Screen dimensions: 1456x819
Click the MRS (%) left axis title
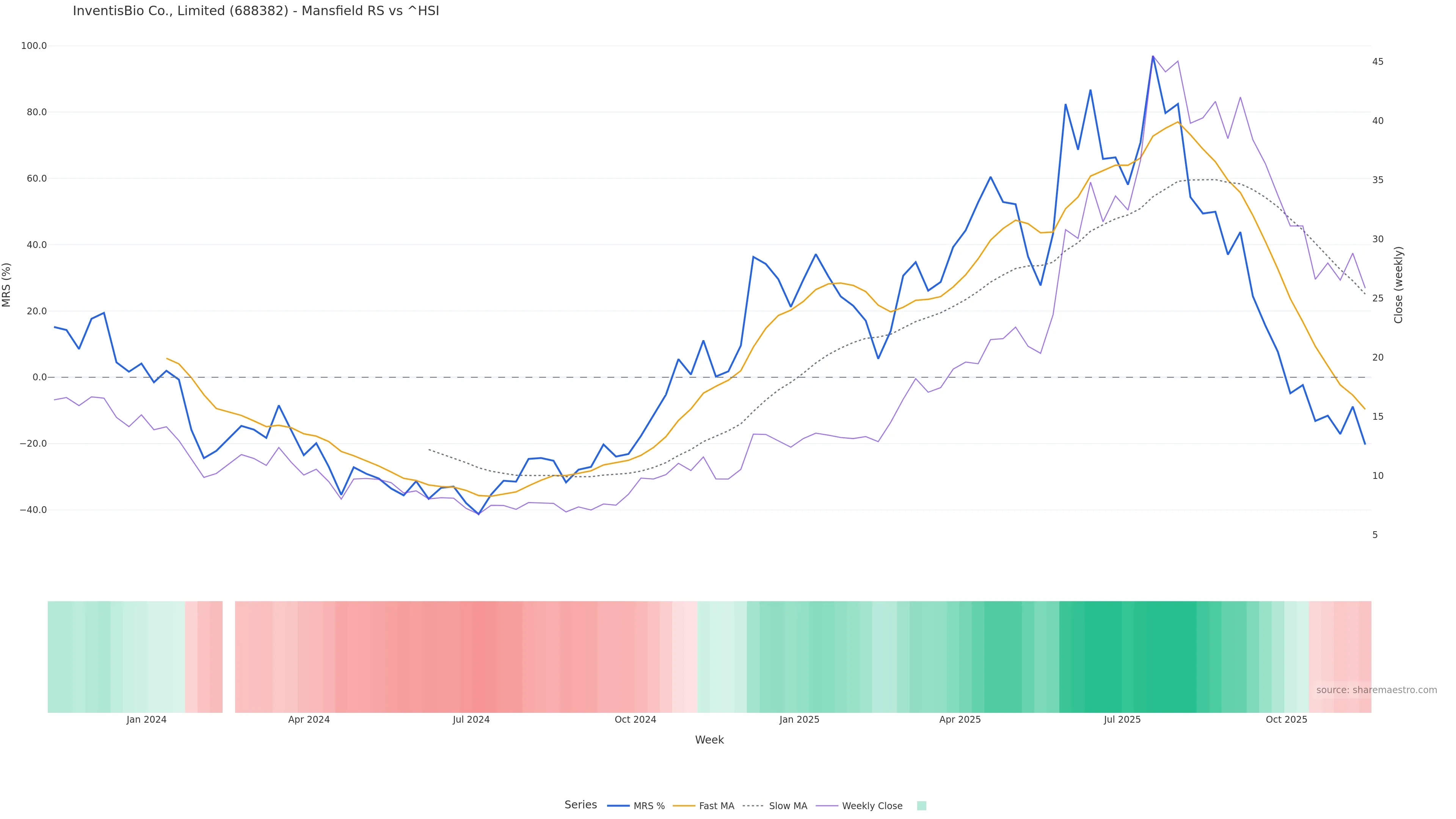7,285
